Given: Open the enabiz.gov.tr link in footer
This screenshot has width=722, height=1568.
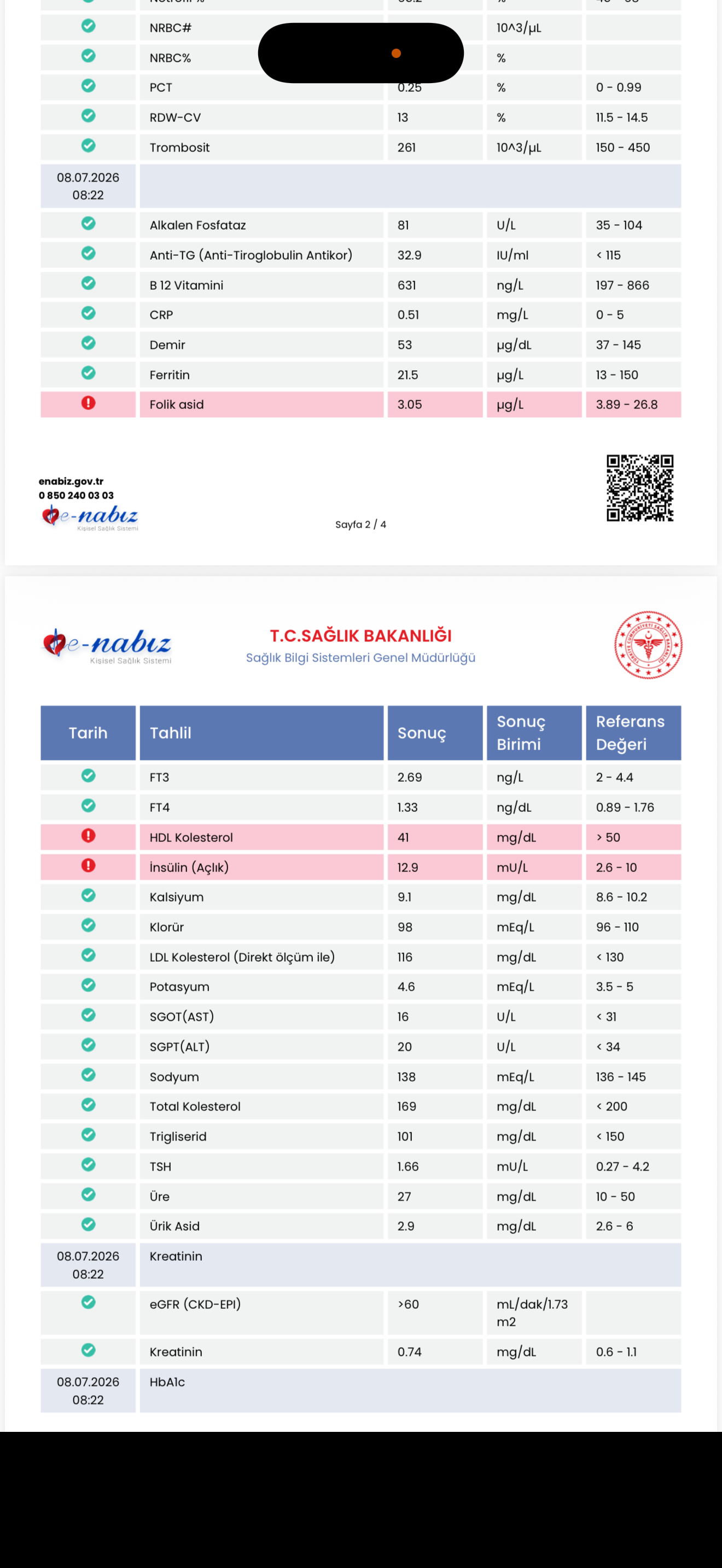Looking at the screenshot, I should coord(71,482).
